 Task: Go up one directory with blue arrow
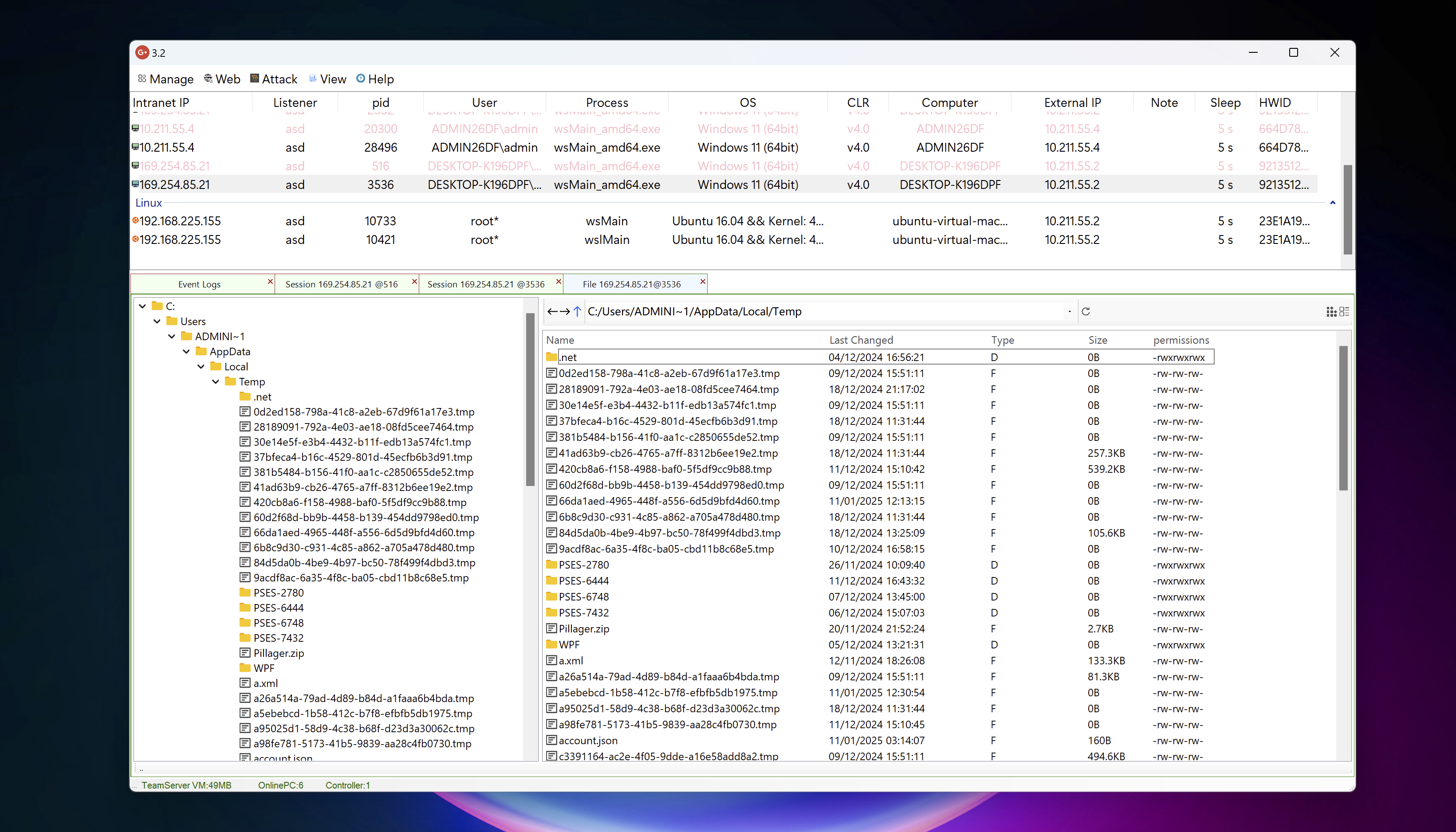[577, 311]
